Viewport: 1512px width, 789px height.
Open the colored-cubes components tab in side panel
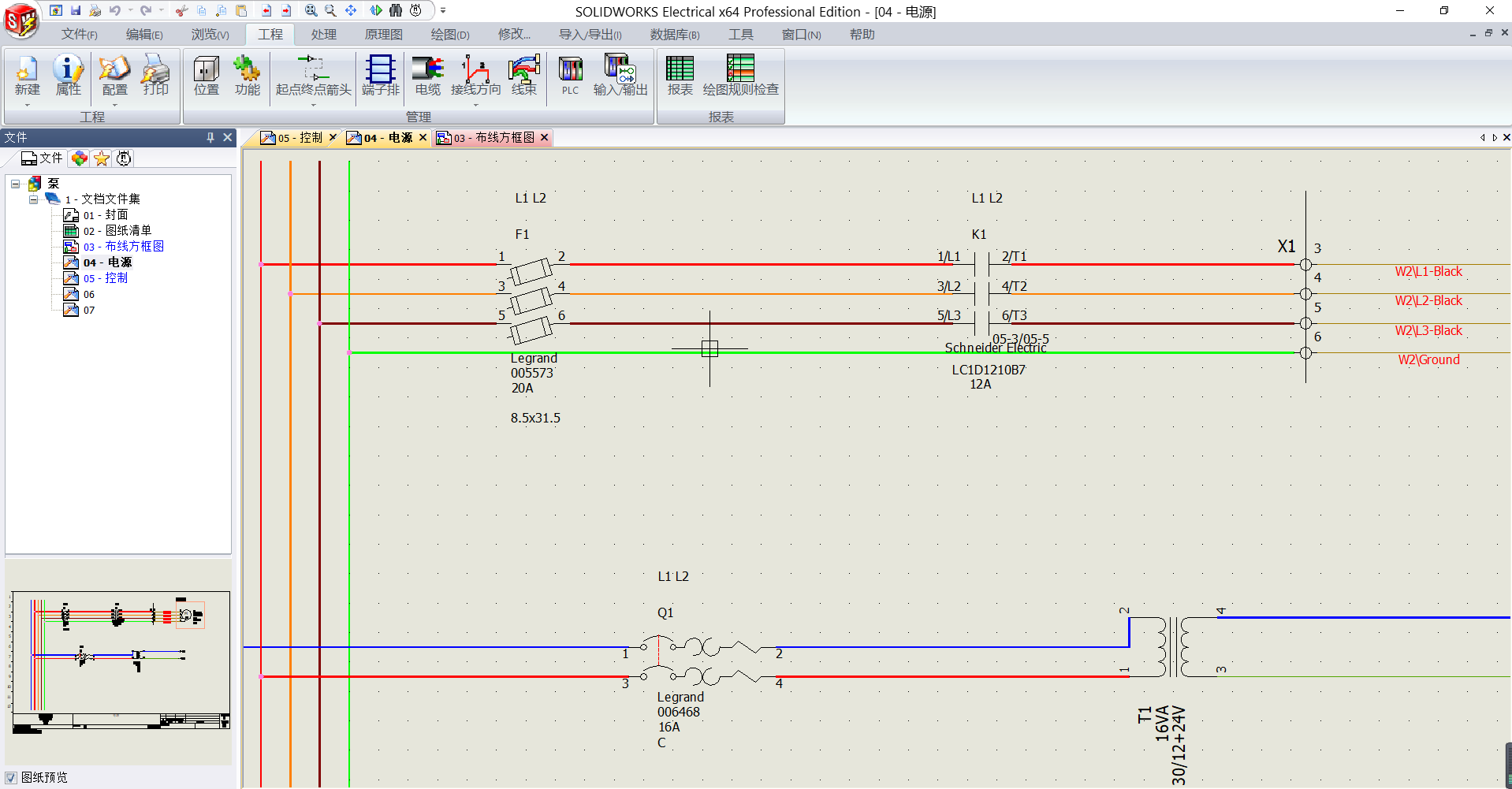(79, 158)
